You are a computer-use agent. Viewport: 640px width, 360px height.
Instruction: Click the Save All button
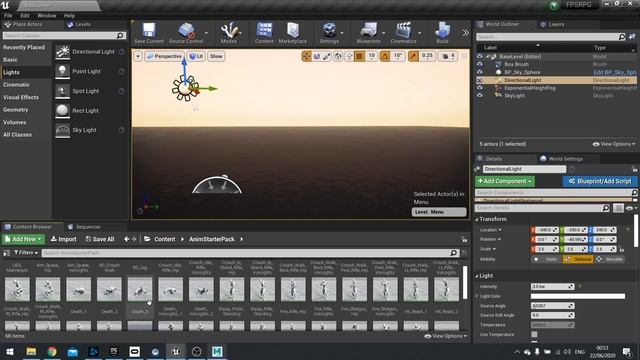(100, 239)
